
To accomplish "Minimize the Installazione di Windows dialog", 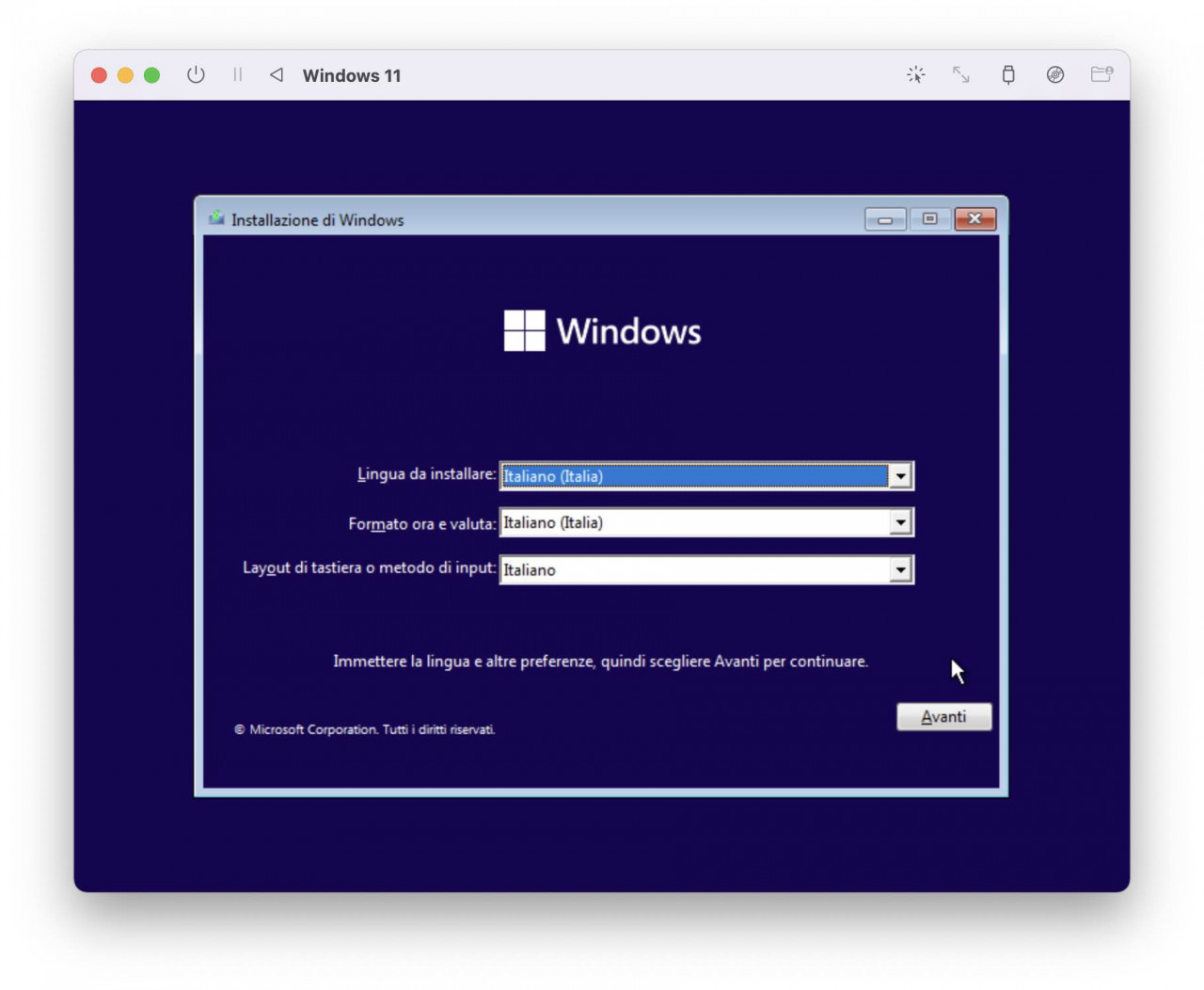I will [885, 219].
